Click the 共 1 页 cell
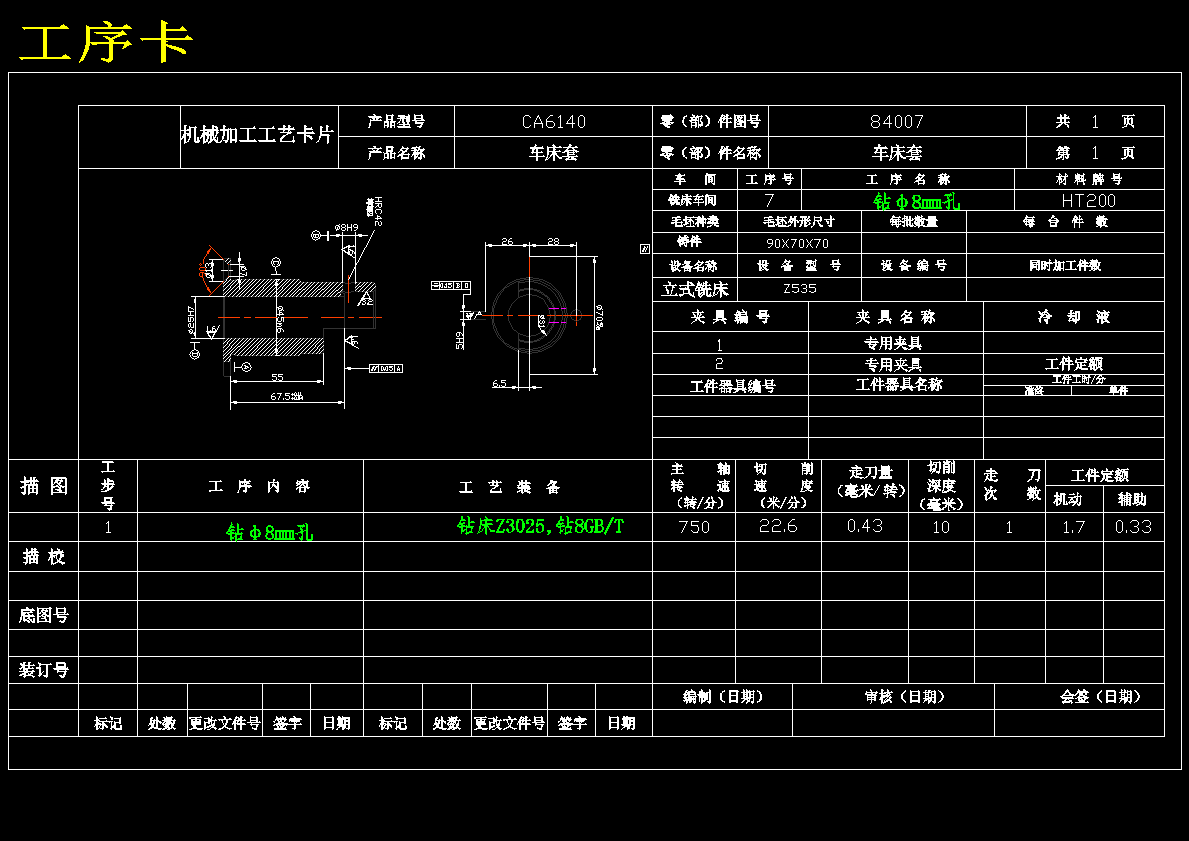Viewport: 1189px width, 841px height. coord(1095,121)
